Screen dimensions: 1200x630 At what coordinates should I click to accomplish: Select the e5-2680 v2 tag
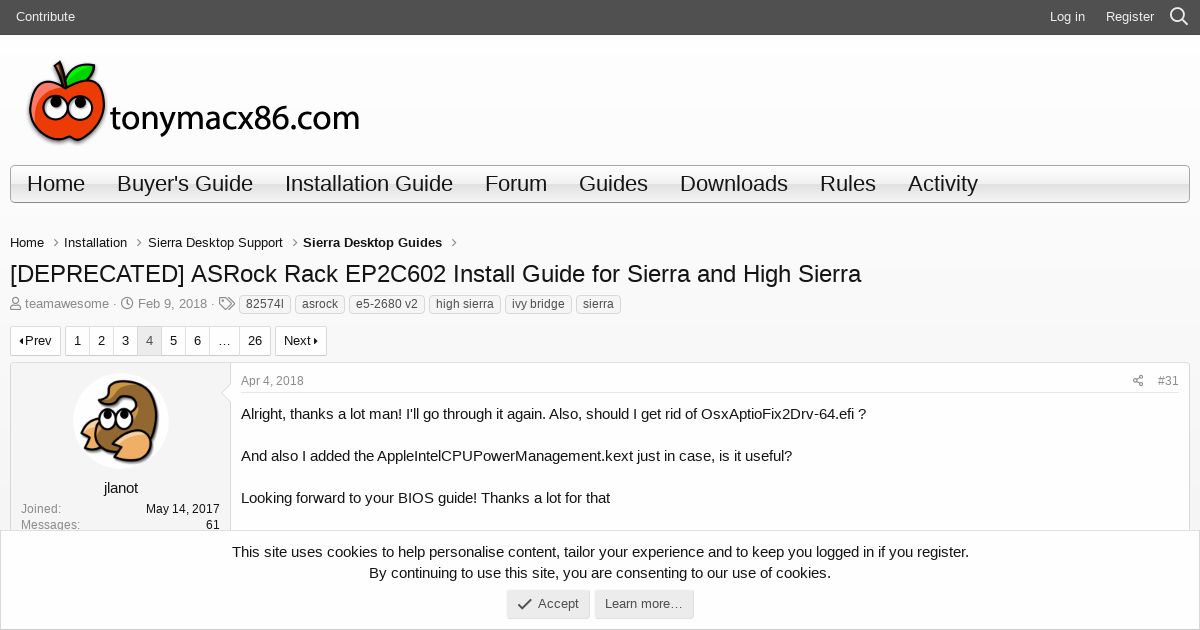[x=387, y=304]
